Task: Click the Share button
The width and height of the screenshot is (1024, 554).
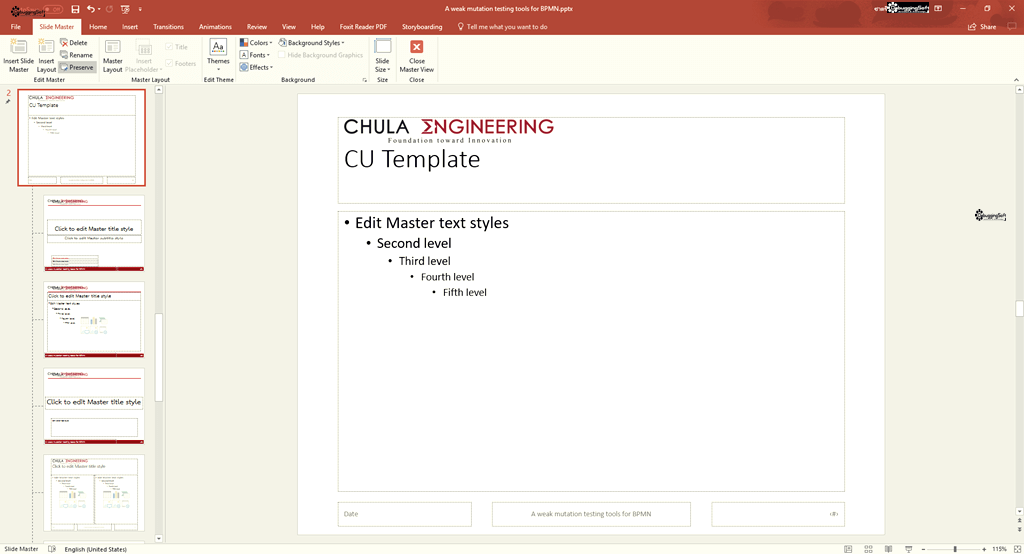Action: 982,27
